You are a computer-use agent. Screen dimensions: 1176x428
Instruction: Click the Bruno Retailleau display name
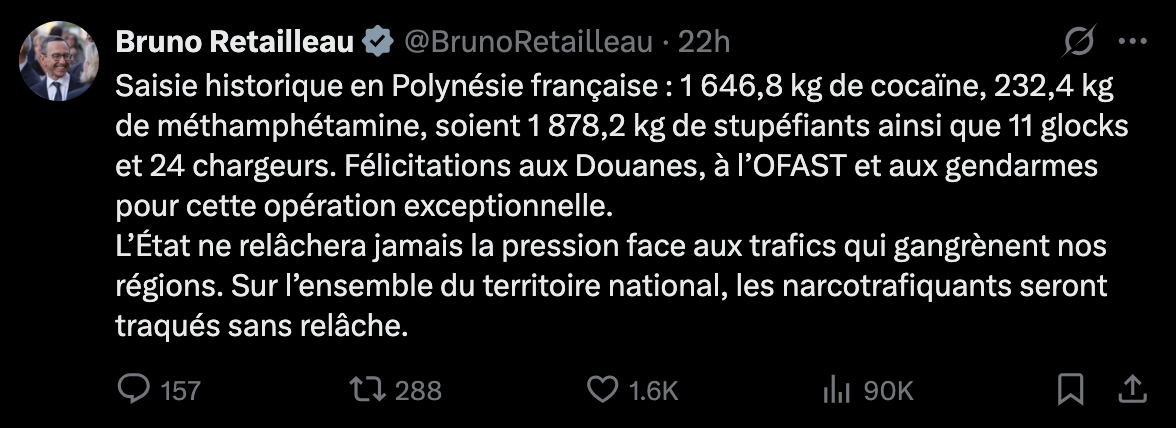235,41
